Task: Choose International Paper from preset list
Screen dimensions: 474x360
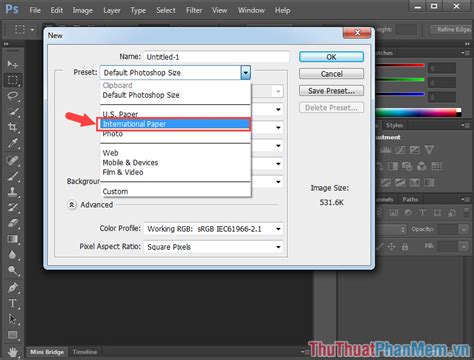Action: pyautogui.click(x=174, y=124)
